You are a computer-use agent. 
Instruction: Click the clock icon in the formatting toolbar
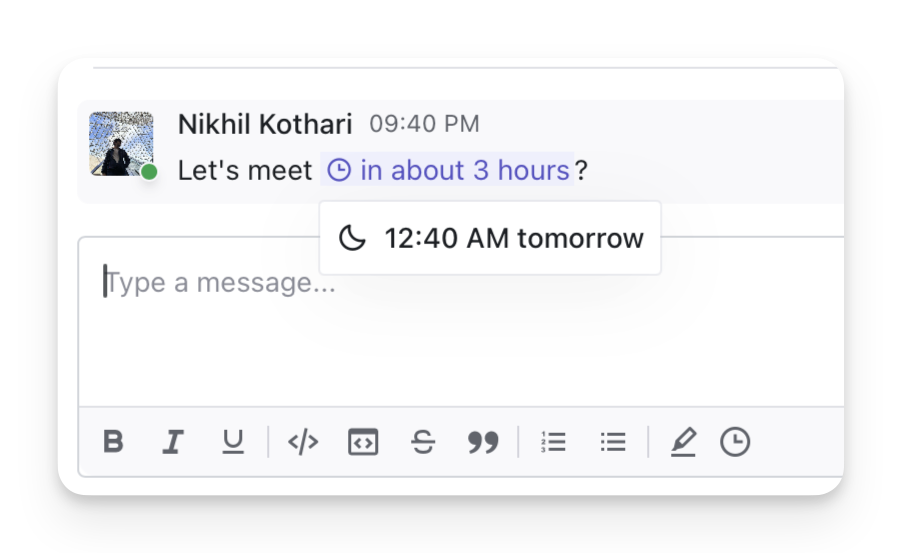coord(735,442)
